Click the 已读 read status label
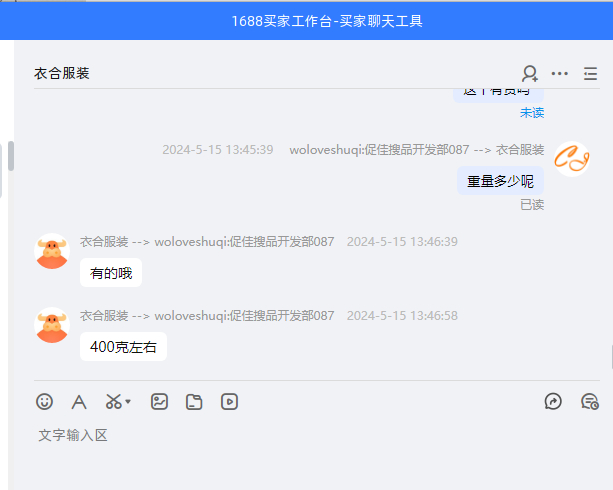Viewport: 613px width, 490px height. click(532, 205)
